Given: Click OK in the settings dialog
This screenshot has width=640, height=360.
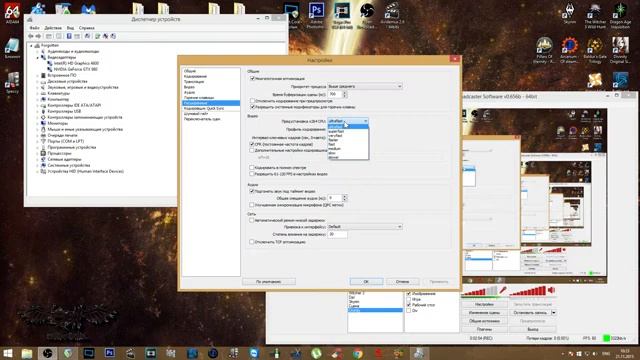Looking at the screenshot, I should pyautogui.click(x=366, y=282).
